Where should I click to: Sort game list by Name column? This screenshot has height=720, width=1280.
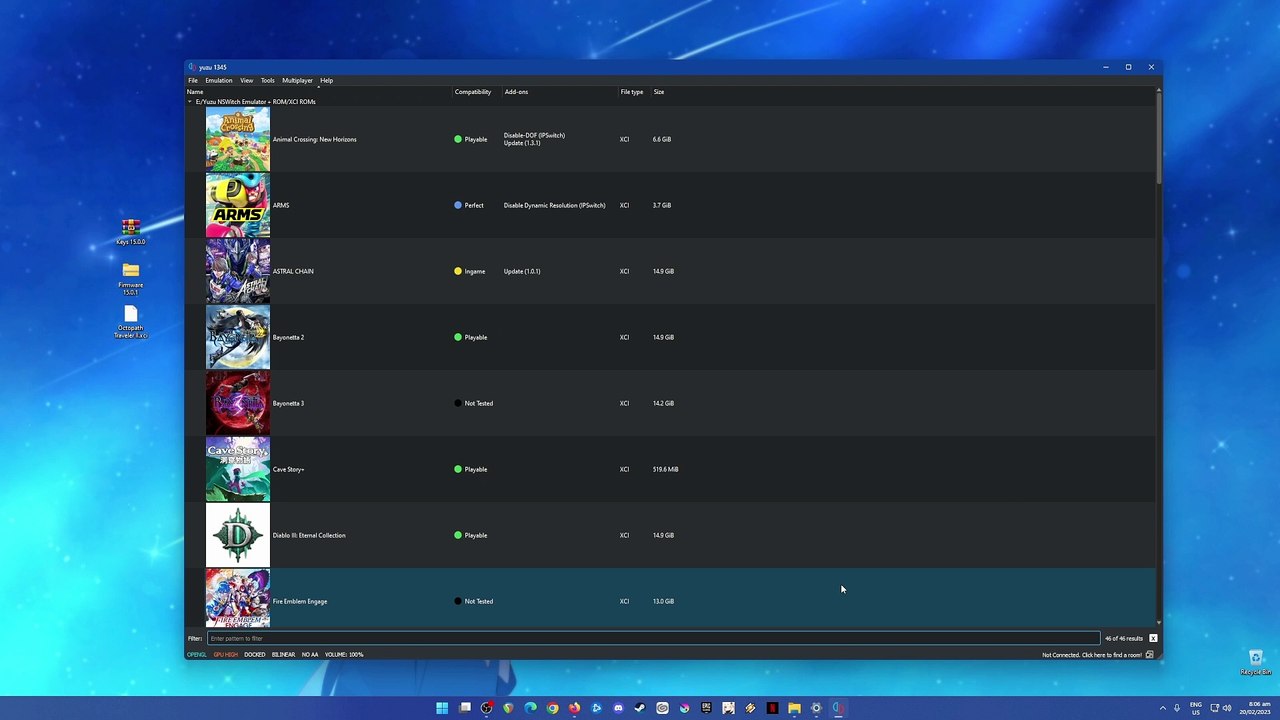(318, 92)
